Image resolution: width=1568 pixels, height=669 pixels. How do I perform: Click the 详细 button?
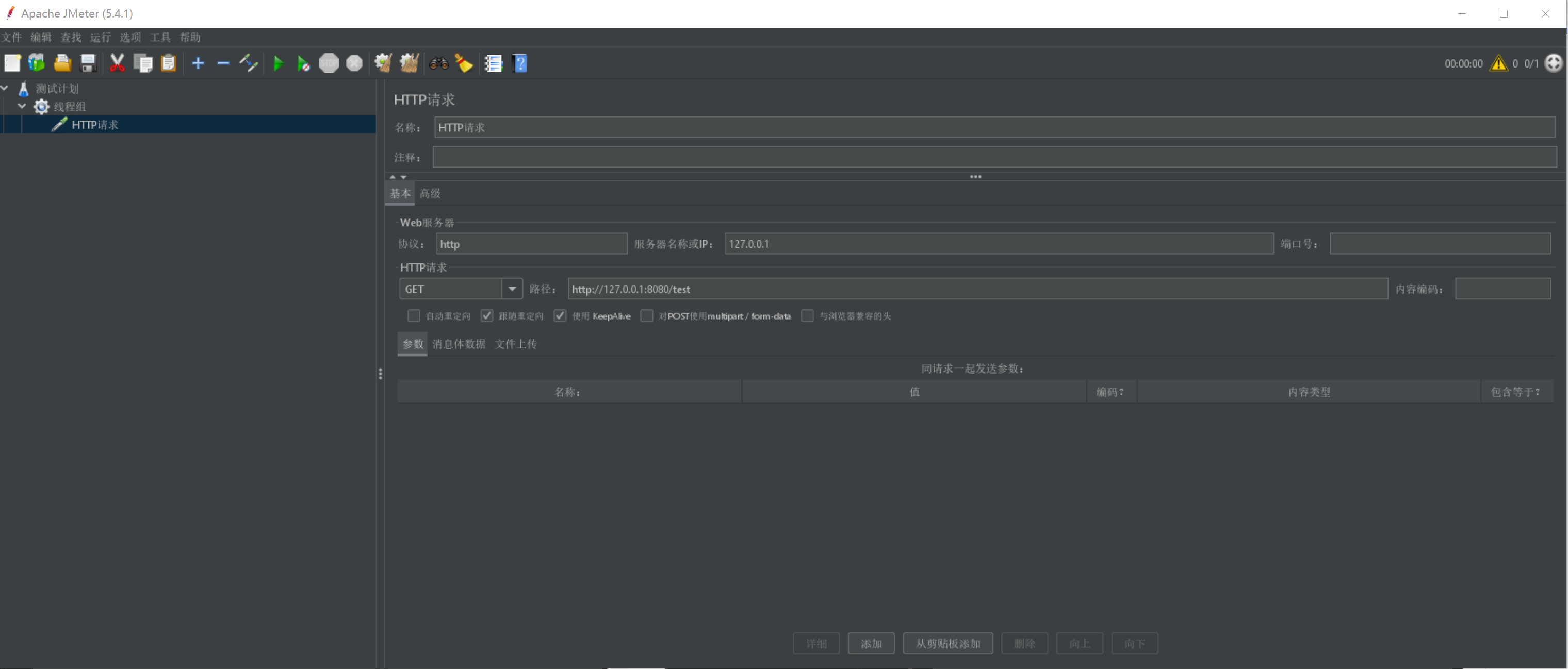(816, 643)
